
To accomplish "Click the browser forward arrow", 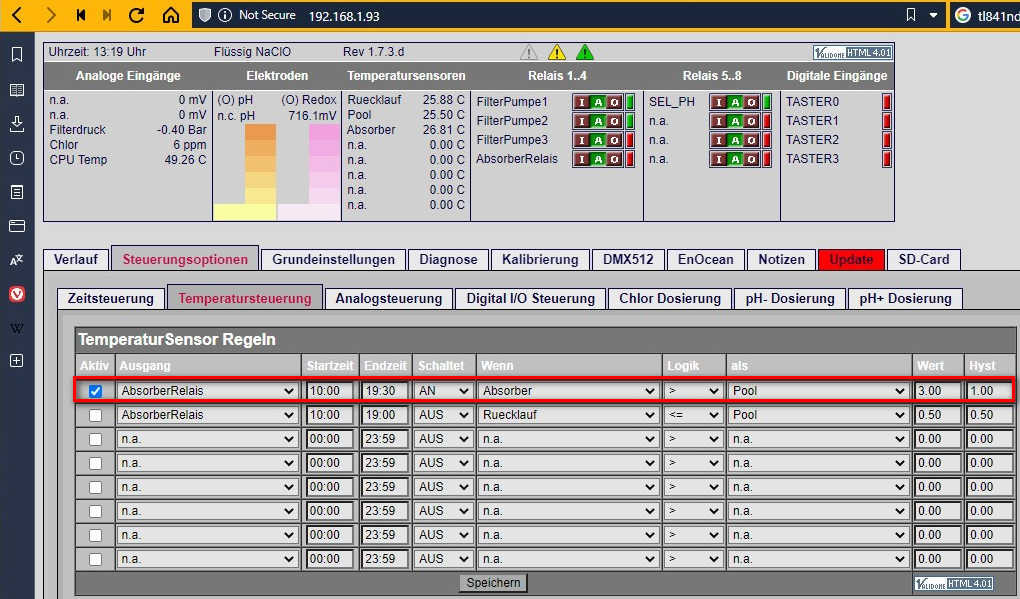I will coord(51,15).
